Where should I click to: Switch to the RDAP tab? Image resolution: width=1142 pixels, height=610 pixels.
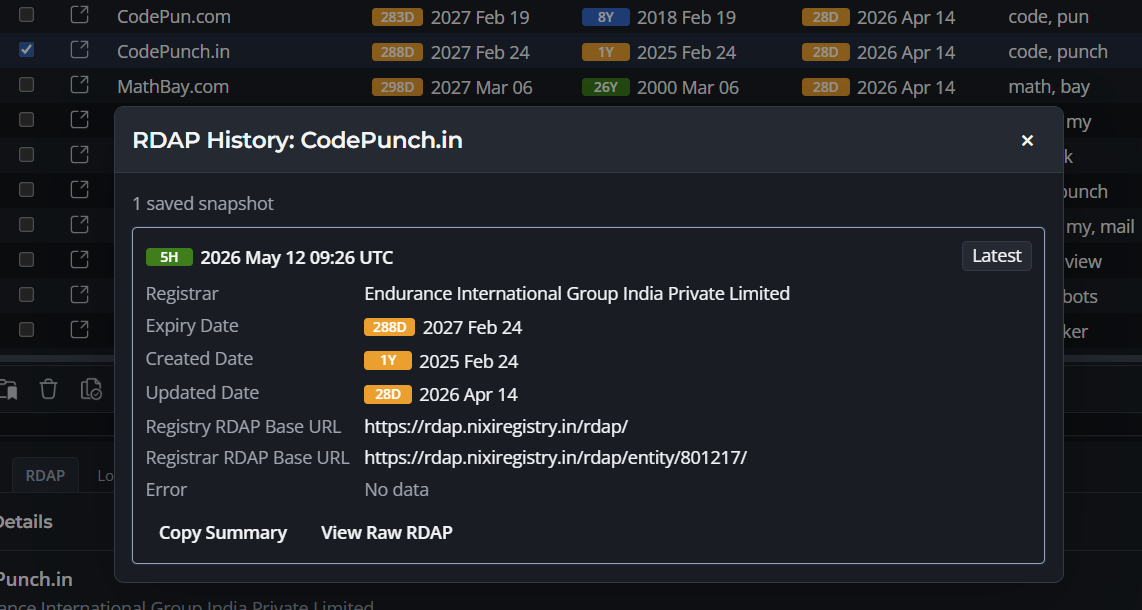pyautogui.click(x=45, y=475)
